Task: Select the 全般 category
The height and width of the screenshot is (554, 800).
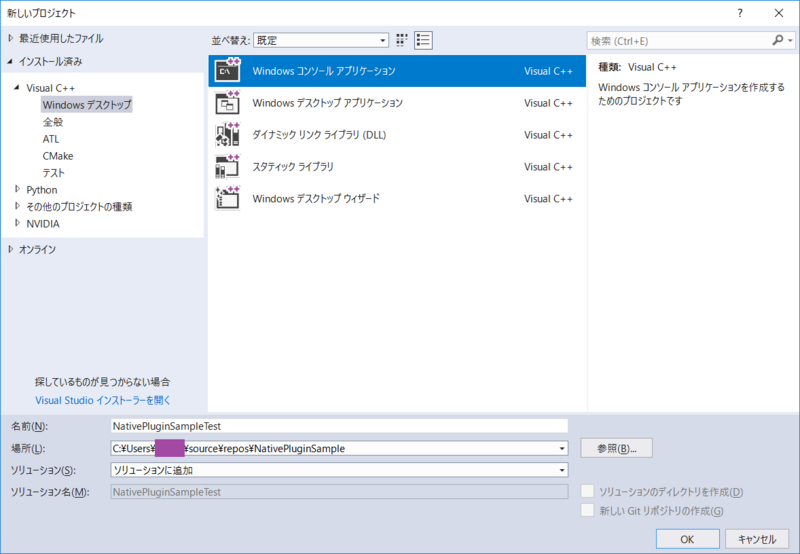Action: tap(53, 122)
